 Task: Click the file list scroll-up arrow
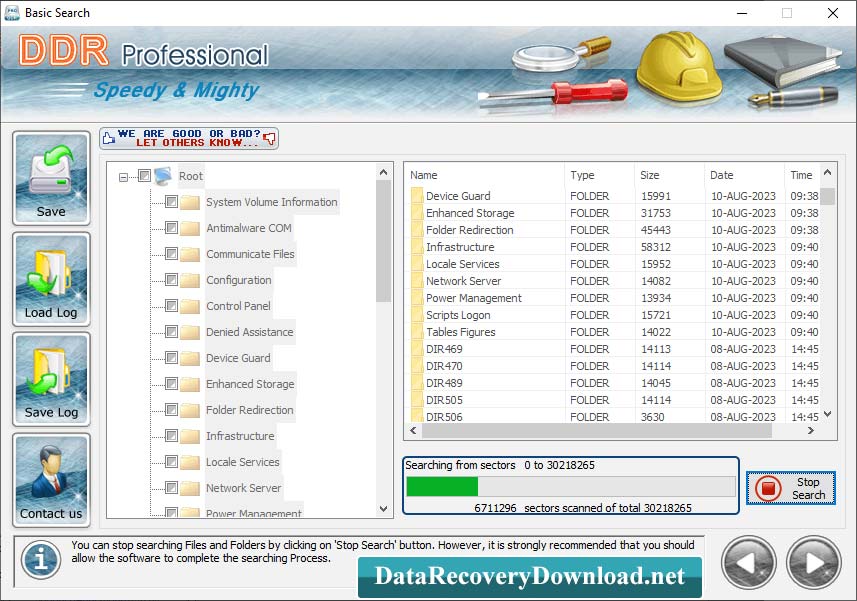827,173
